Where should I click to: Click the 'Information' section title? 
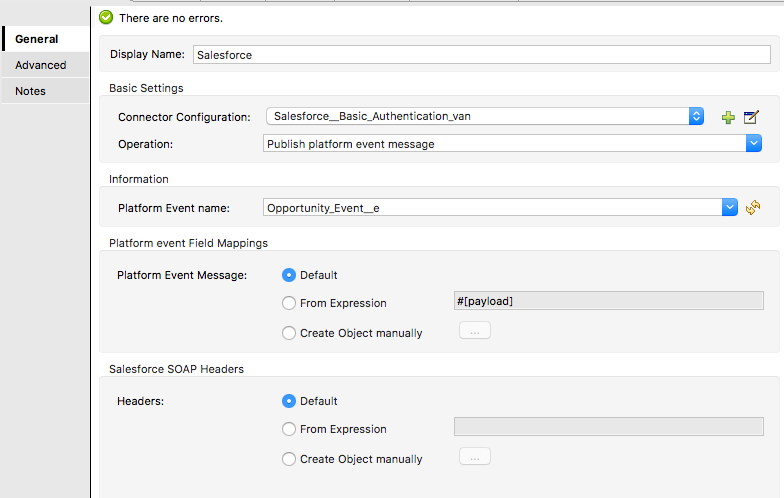(x=139, y=179)
